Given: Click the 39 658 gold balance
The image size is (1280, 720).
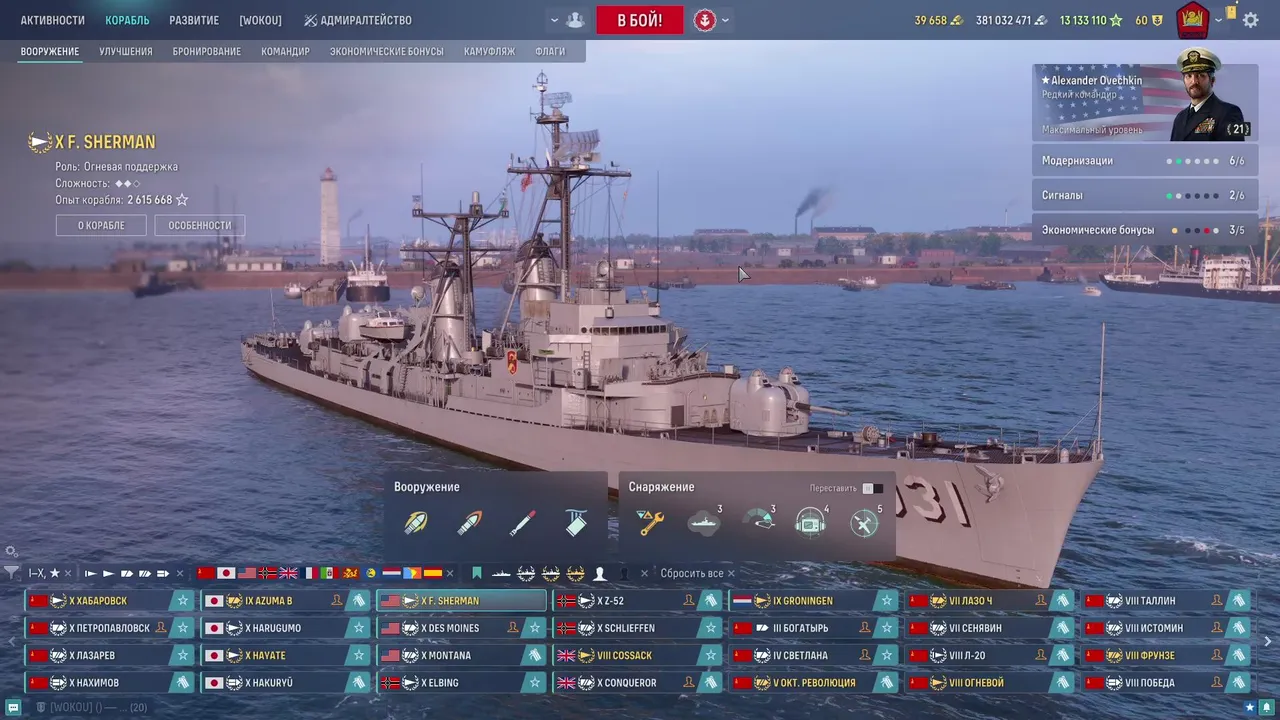Looking at the screenshot, I should point(939,20).
